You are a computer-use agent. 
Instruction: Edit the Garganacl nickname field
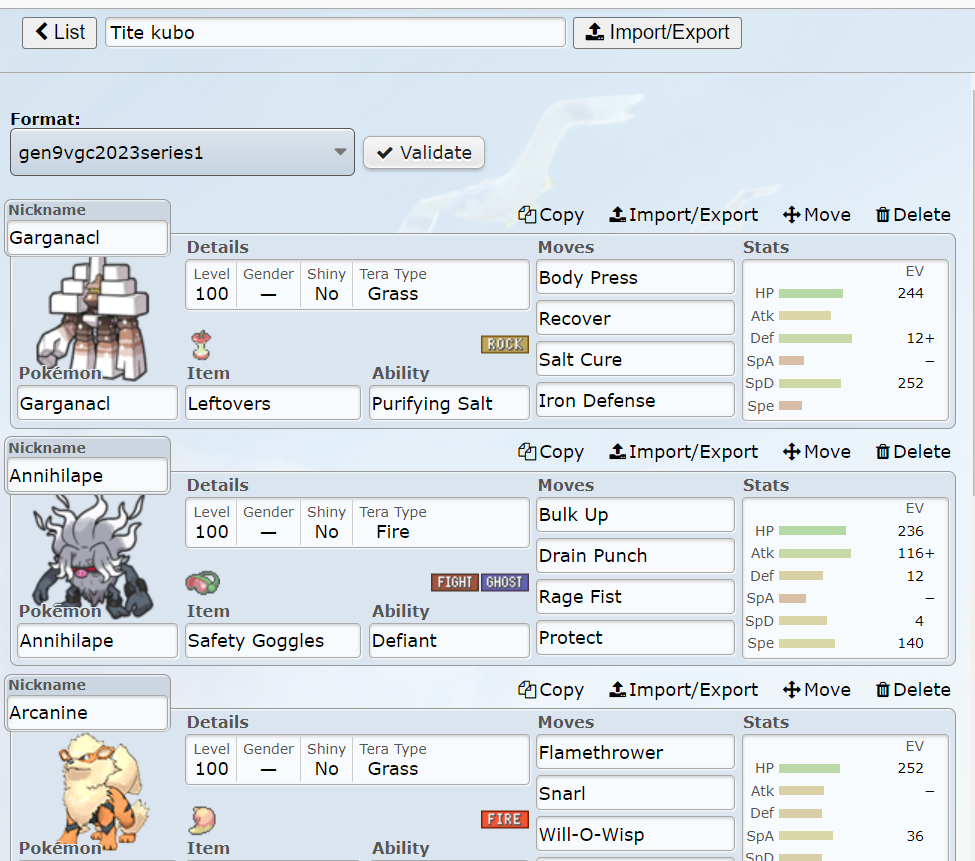pyautogui.click(x=88, y=237)
